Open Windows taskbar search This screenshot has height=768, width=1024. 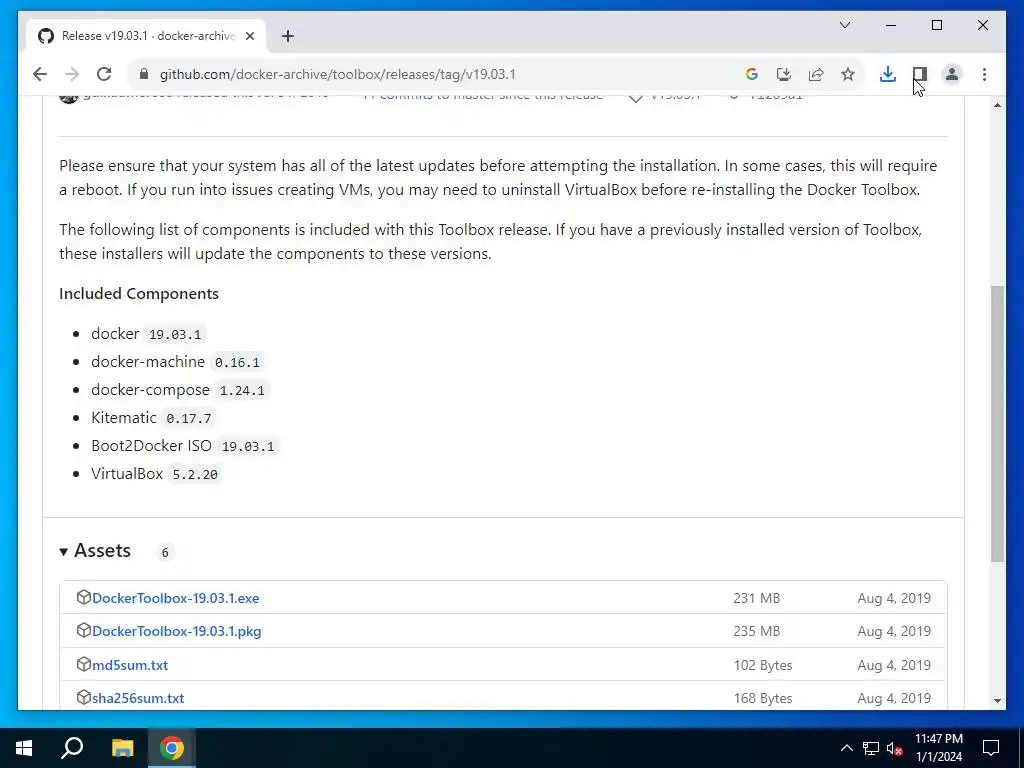(x=72, y=748)
